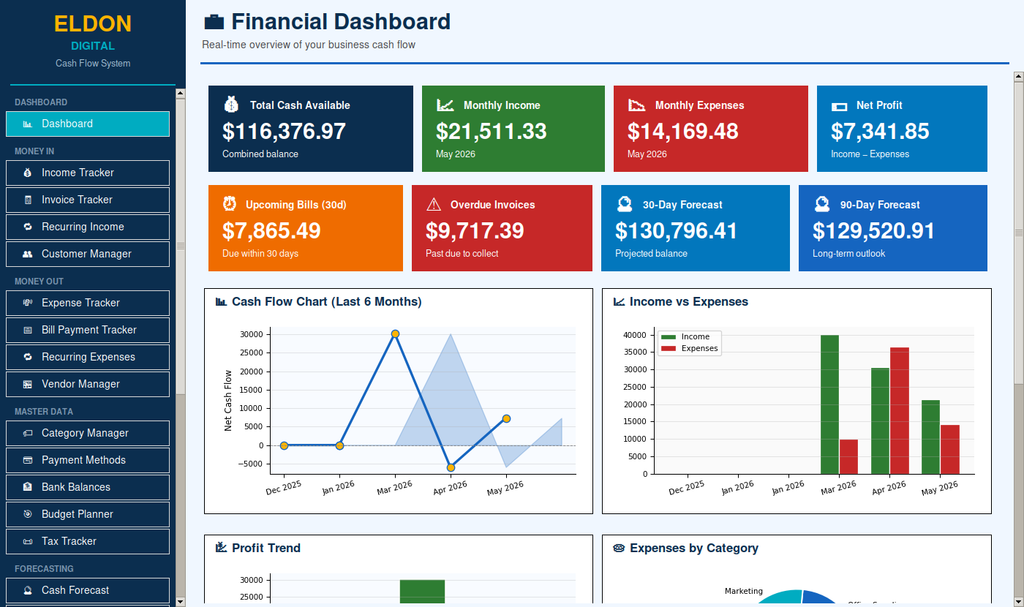Click the Total Cash Available amount $116,376.97

tap(284, 132)
